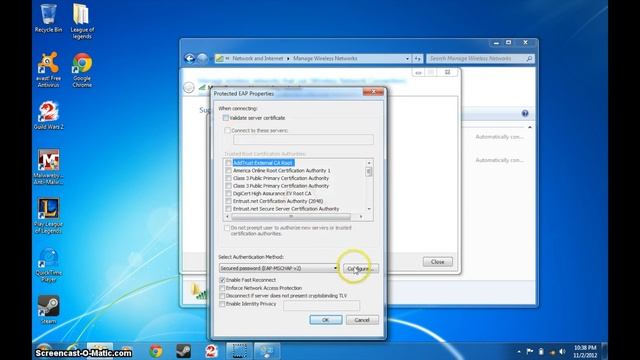640x360 pixels.
Task: Uncheck Enable Fast Reconnect
Action: (222, 280)
